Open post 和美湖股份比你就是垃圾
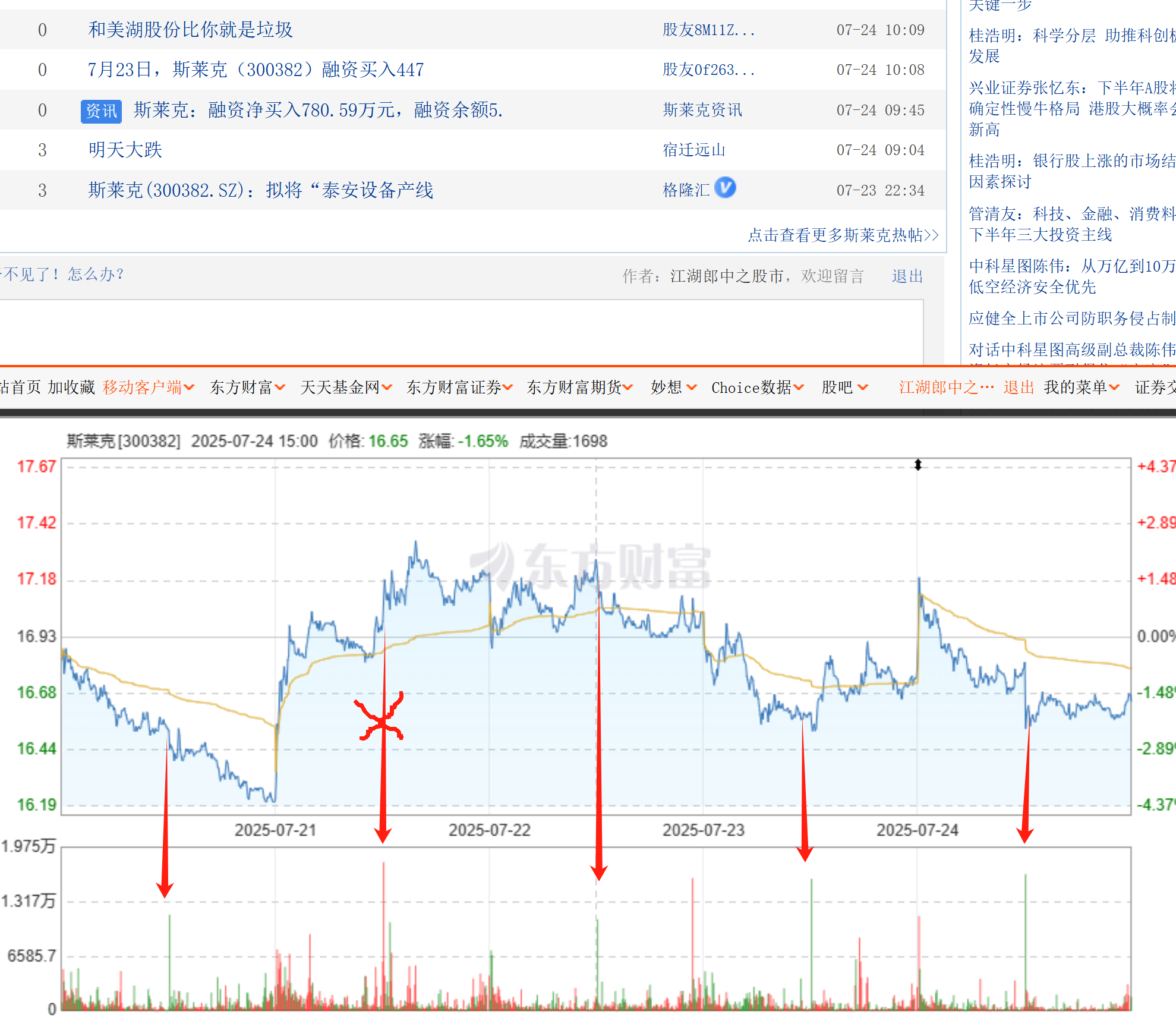The image size is (1176, 1027). click(x=190, y=30)
